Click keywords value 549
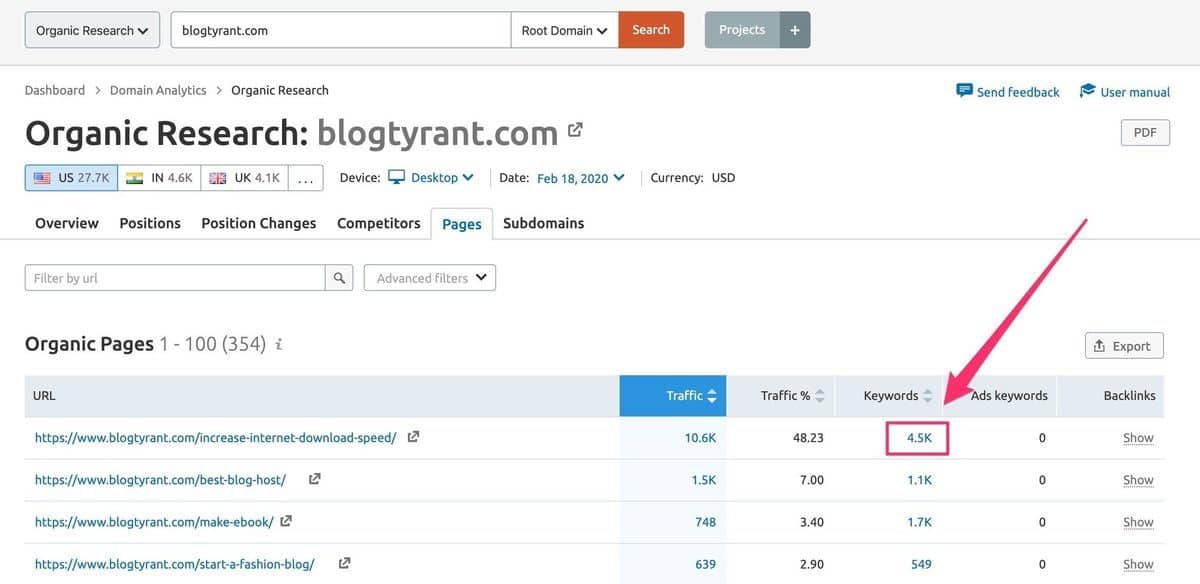 coord(921,564)
